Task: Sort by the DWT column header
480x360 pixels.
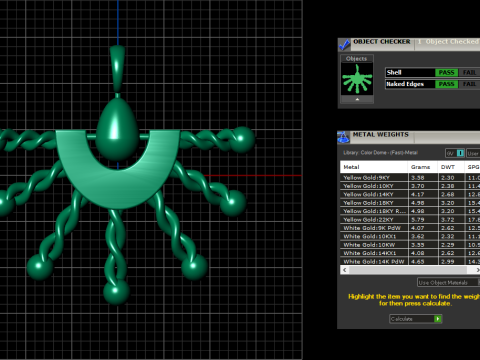Action: [x=451, y=167]
